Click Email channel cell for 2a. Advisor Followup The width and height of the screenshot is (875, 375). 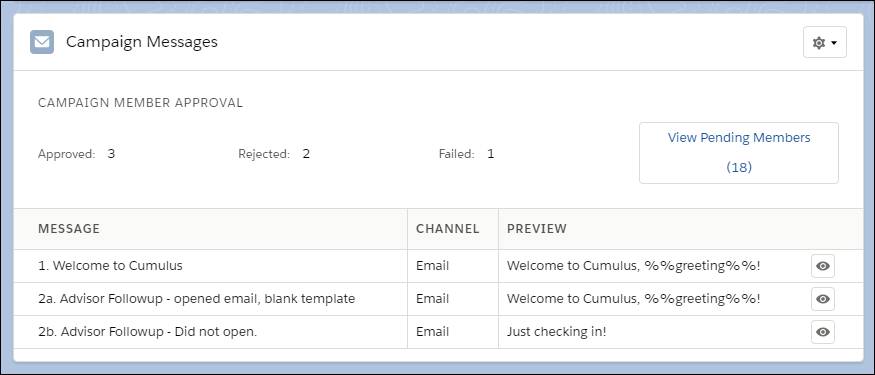432,299
